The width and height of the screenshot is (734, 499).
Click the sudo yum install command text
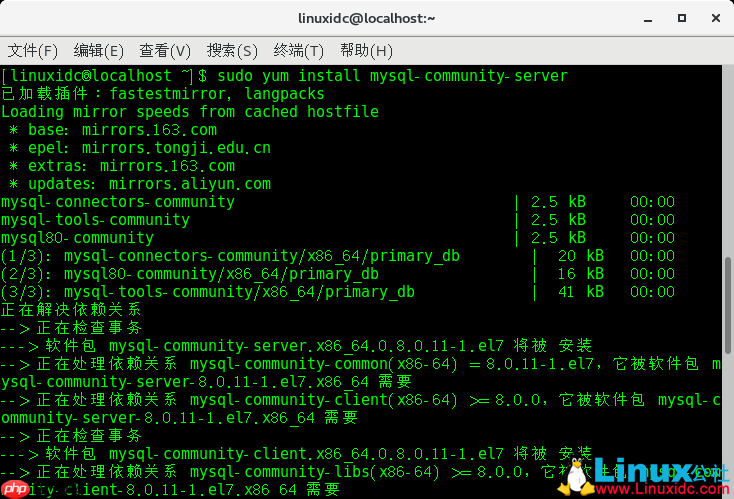tap(392, 76)
